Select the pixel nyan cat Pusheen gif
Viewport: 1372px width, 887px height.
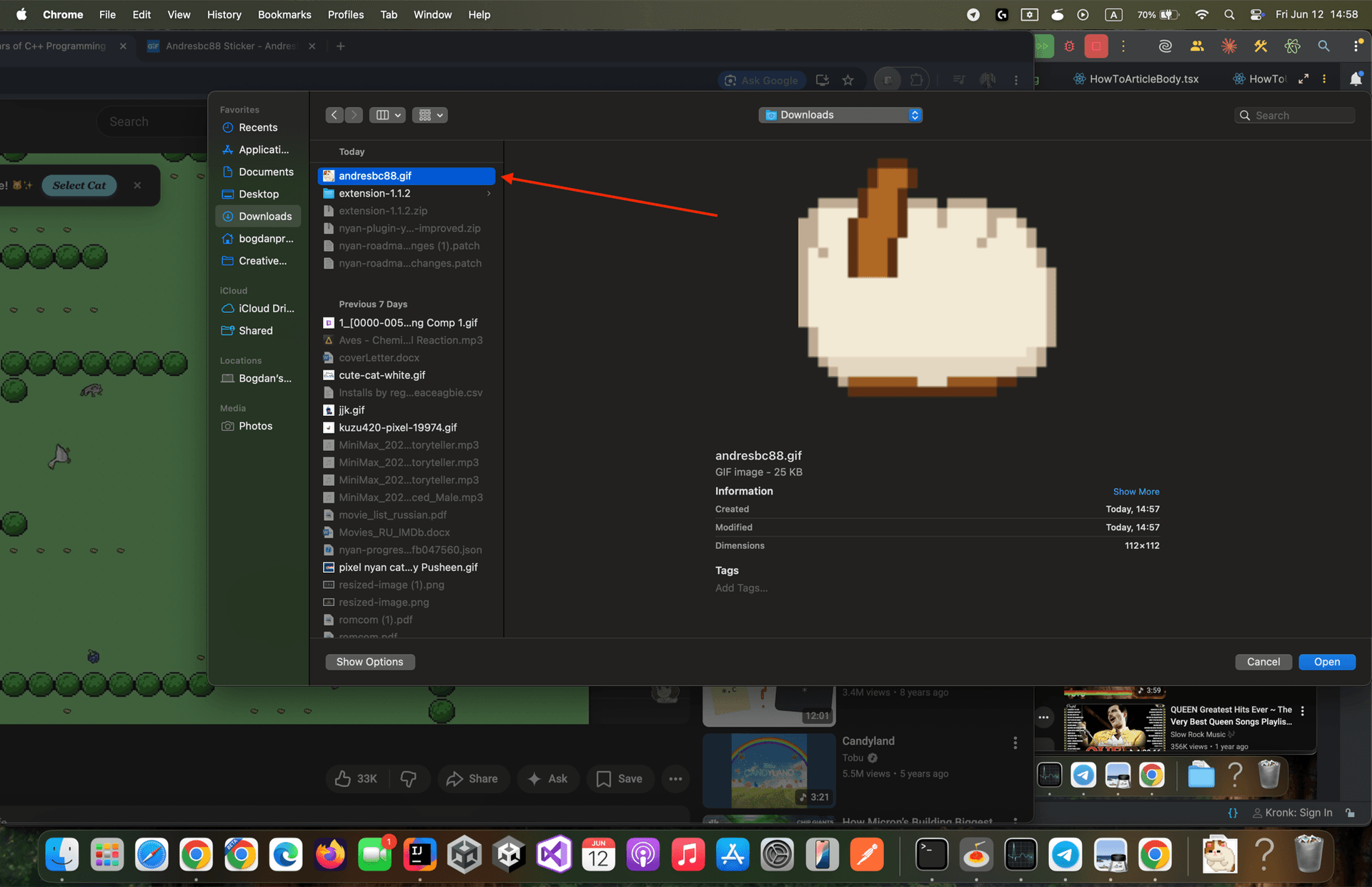tap(407, 568)
